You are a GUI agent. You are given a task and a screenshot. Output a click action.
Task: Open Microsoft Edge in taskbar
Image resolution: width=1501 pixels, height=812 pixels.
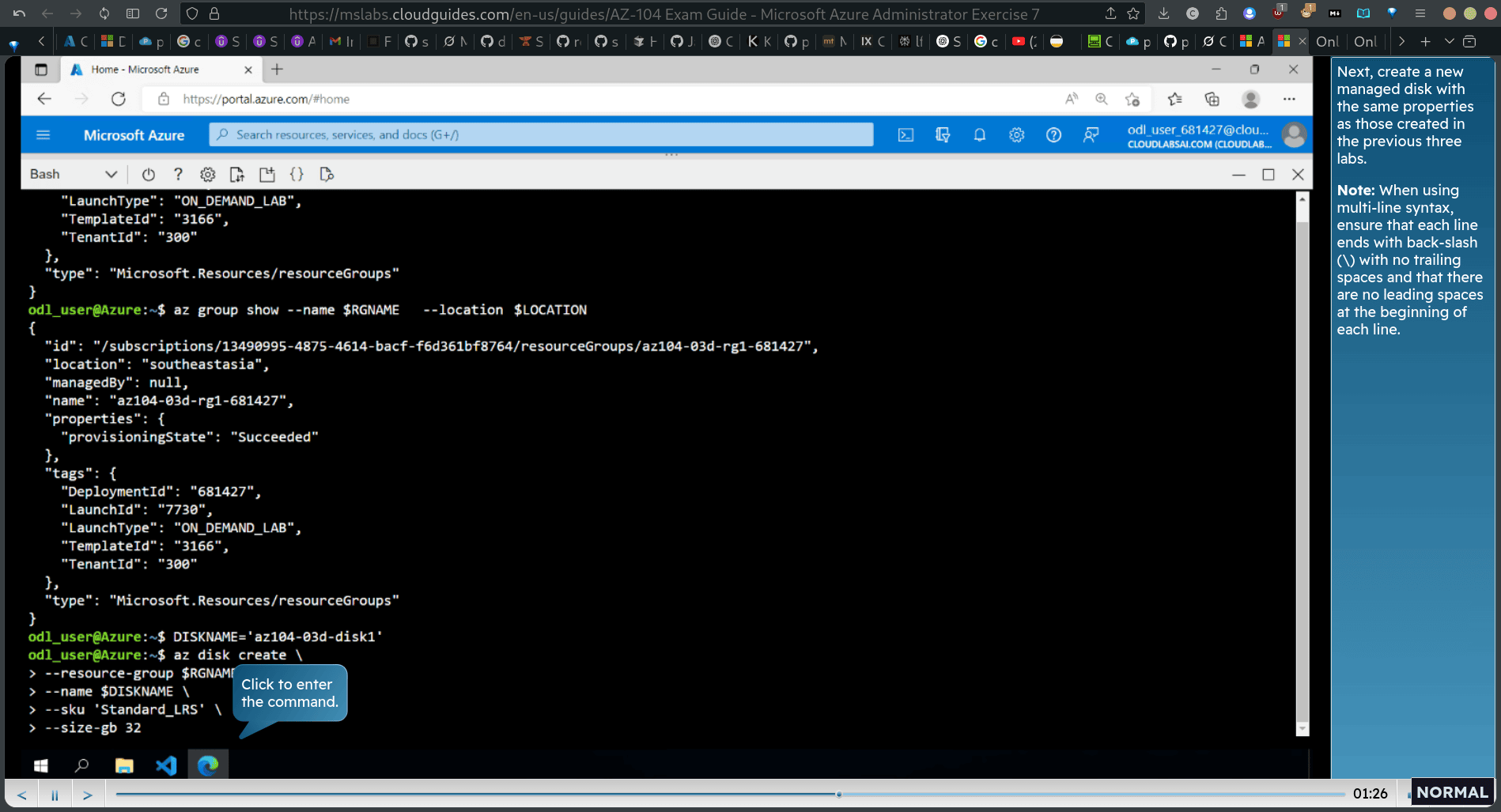click(x=208, y=765)
